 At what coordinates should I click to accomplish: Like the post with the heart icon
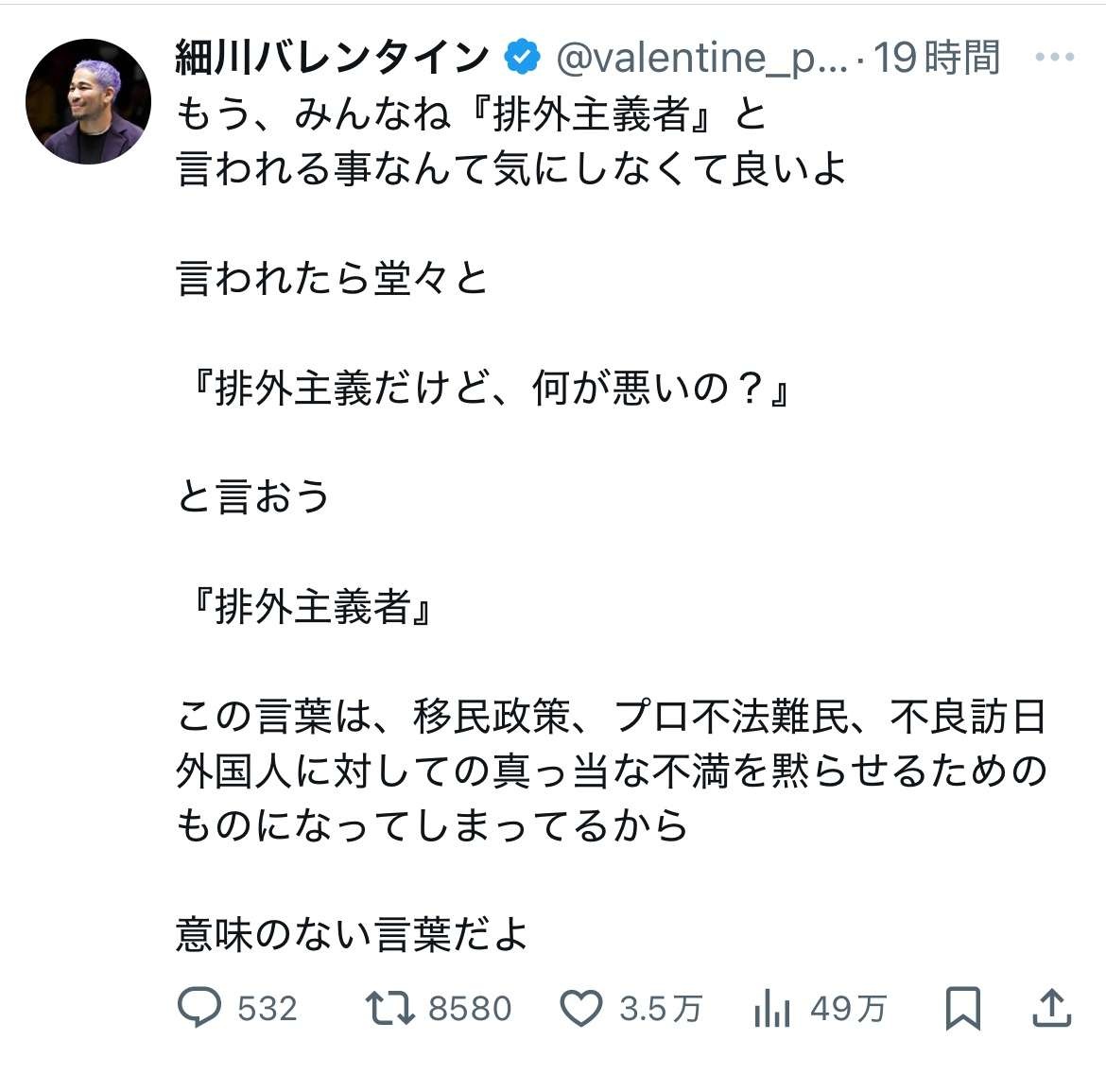point(581,1008)
